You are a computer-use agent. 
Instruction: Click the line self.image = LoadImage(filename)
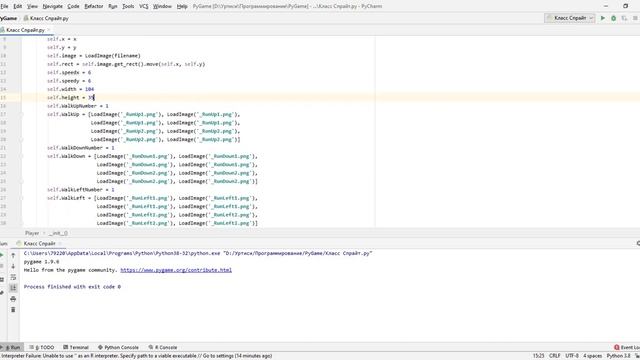pyautogui.click(x=93, y=56)
